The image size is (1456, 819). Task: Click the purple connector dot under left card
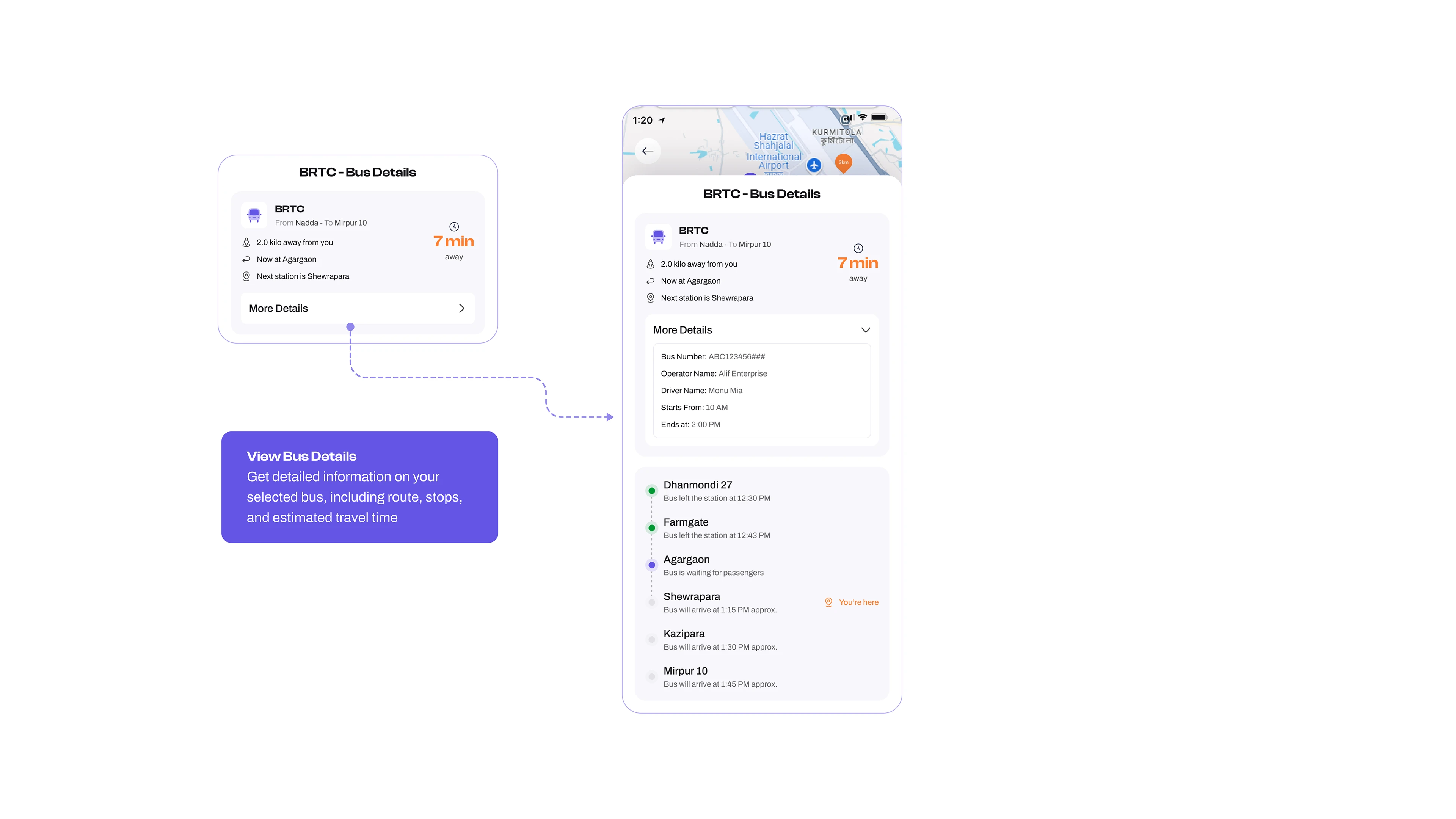[x=350, y=327]
